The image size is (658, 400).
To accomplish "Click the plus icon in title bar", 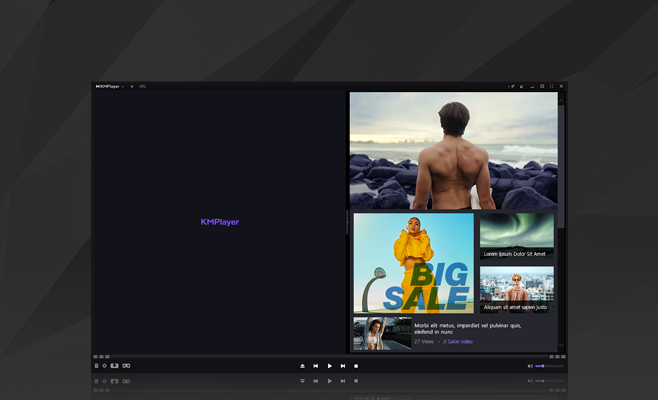I will [x=132, y=86].
